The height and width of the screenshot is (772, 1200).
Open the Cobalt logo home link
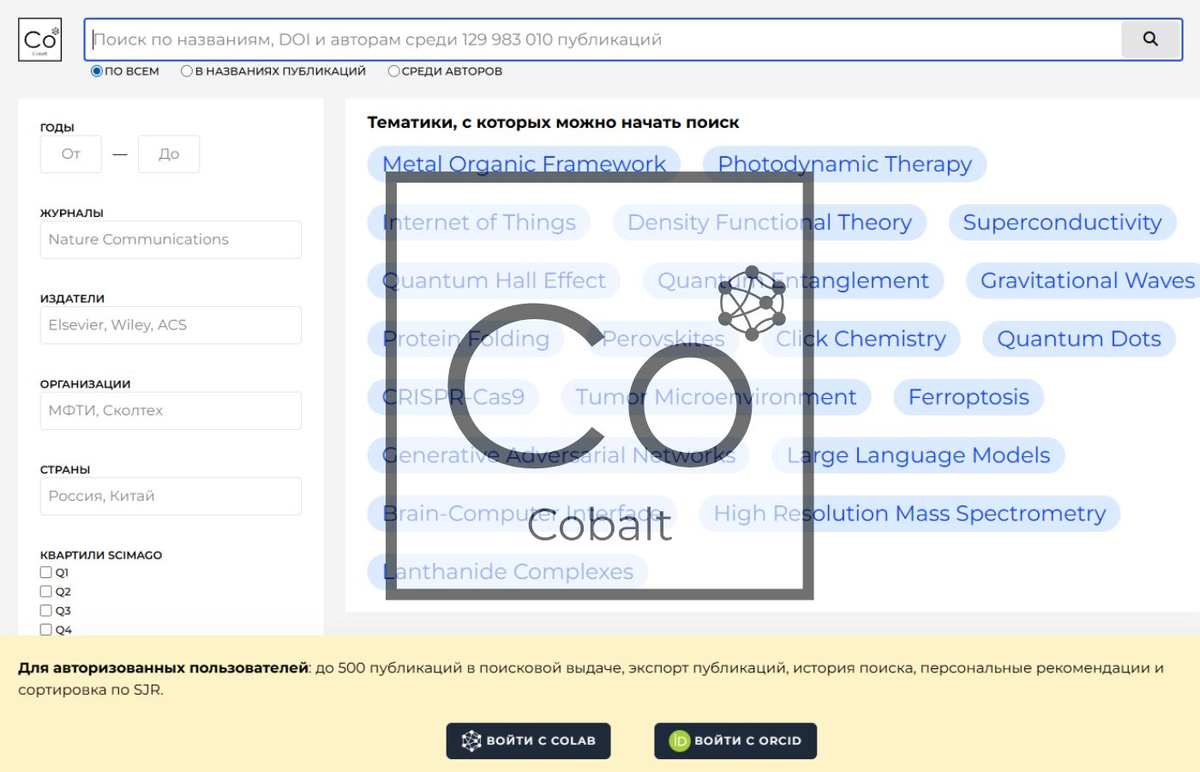coord(40,40)
